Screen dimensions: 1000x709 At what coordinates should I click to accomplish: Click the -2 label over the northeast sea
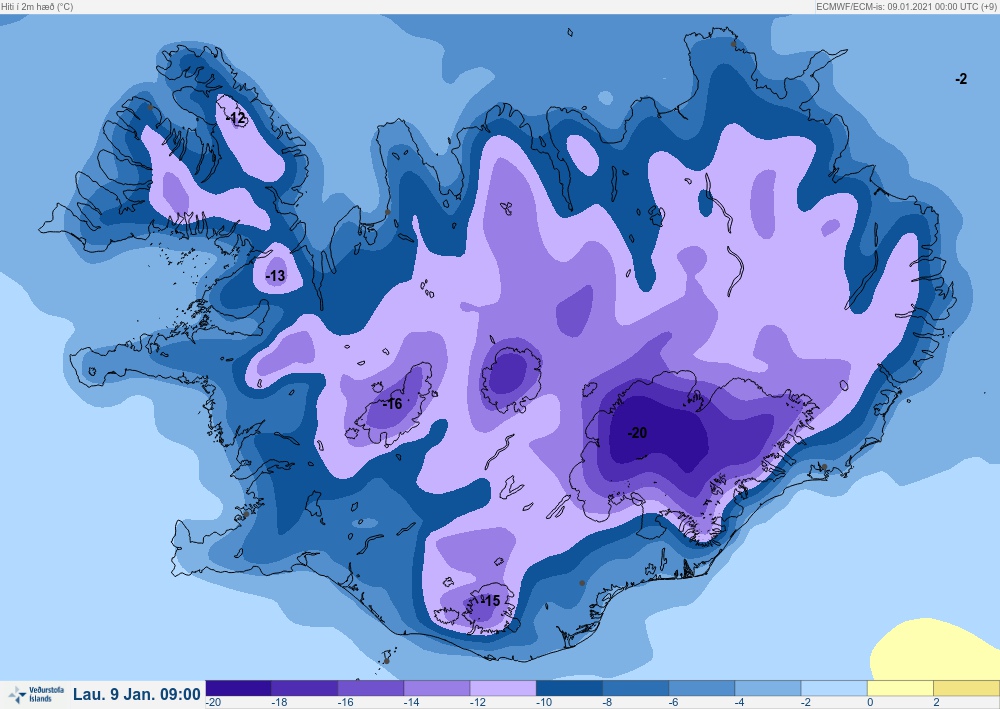coord(961,78)
